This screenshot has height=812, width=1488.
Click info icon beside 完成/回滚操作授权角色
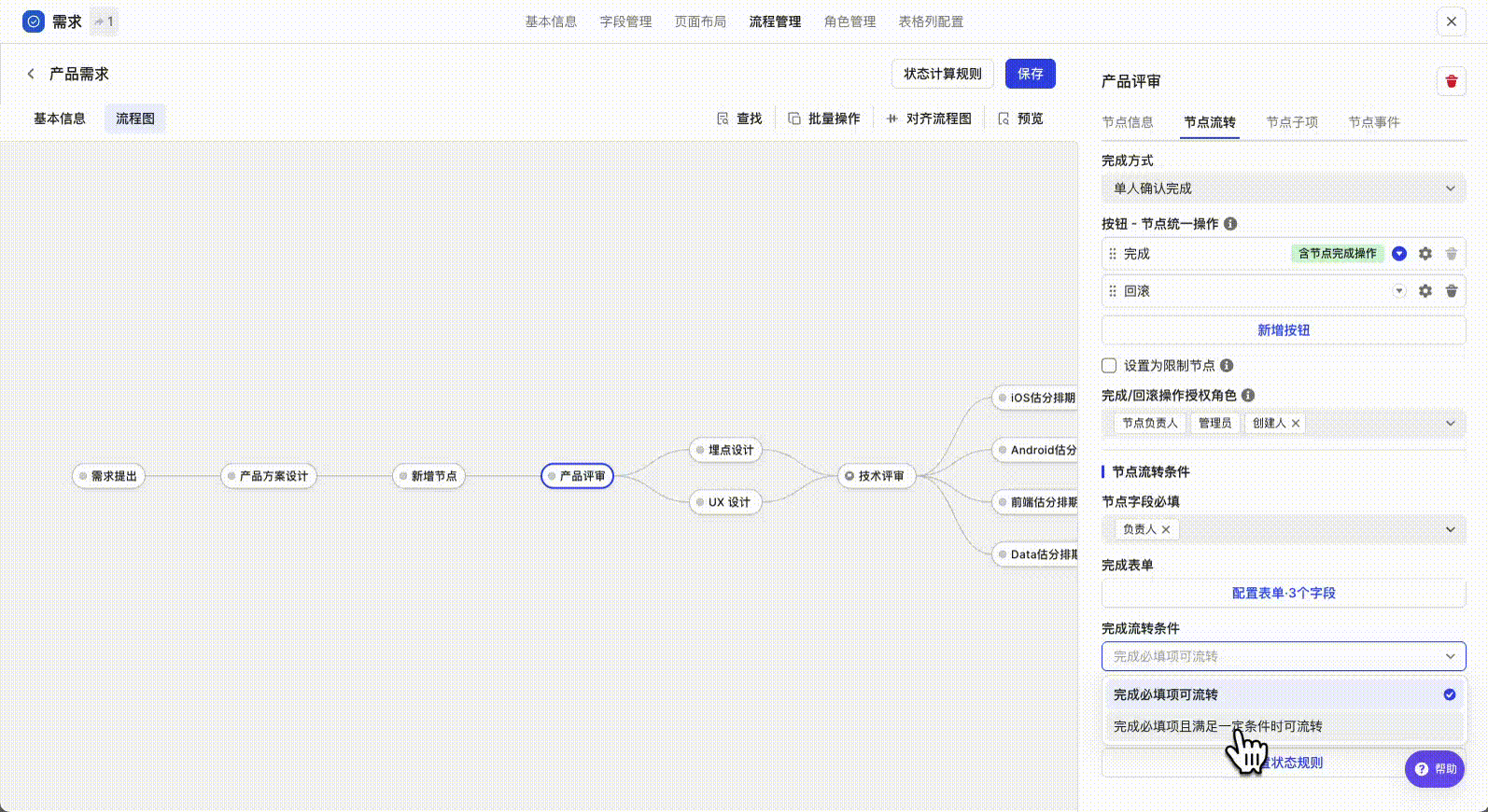(x=1248, y=396)
